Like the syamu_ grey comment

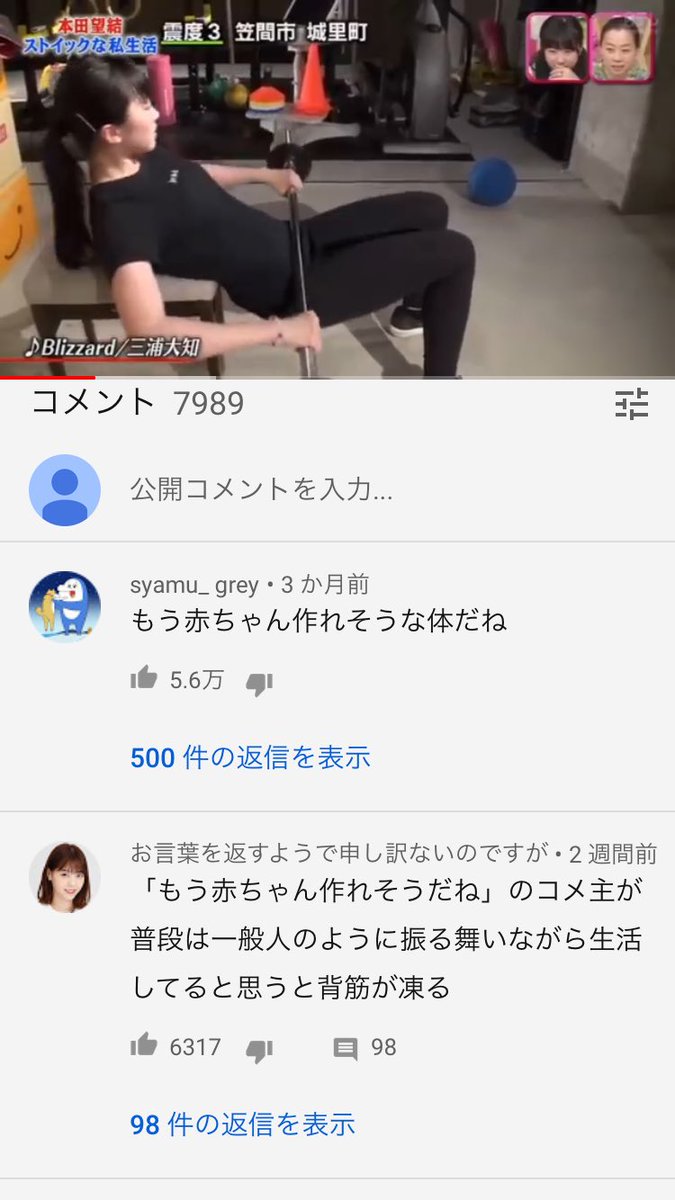(144, 680)
